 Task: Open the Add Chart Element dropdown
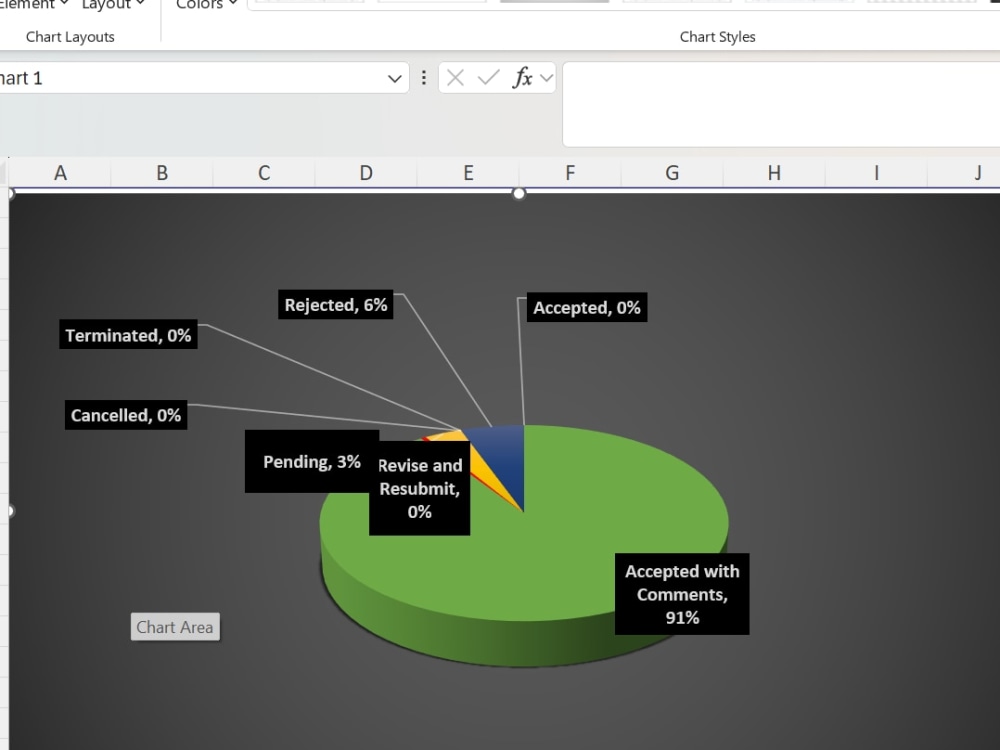click(x=34, y=4)
